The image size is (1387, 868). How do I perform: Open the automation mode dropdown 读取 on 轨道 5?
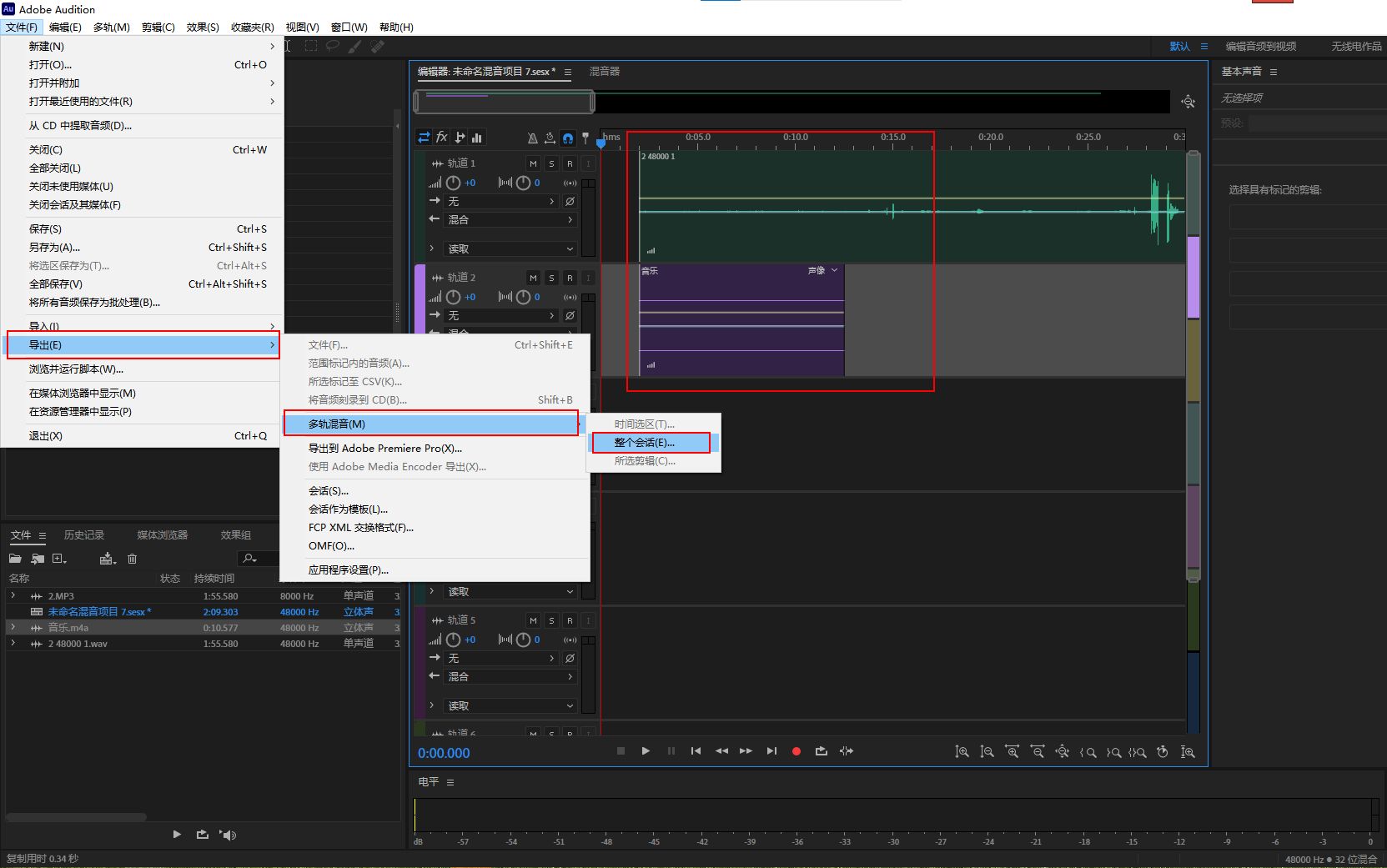tap(510, 705)
